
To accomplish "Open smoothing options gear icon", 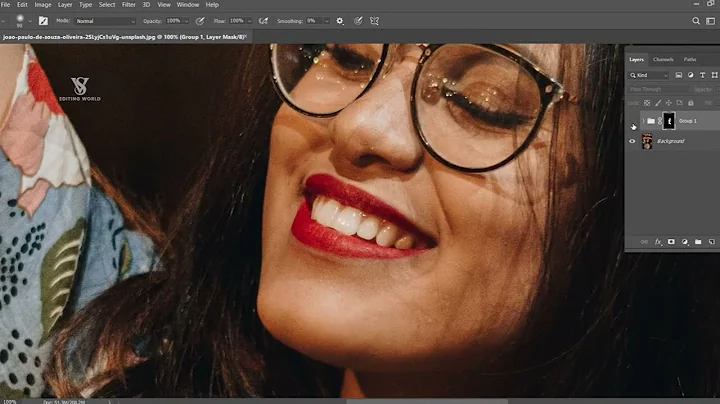I will 340,21.
